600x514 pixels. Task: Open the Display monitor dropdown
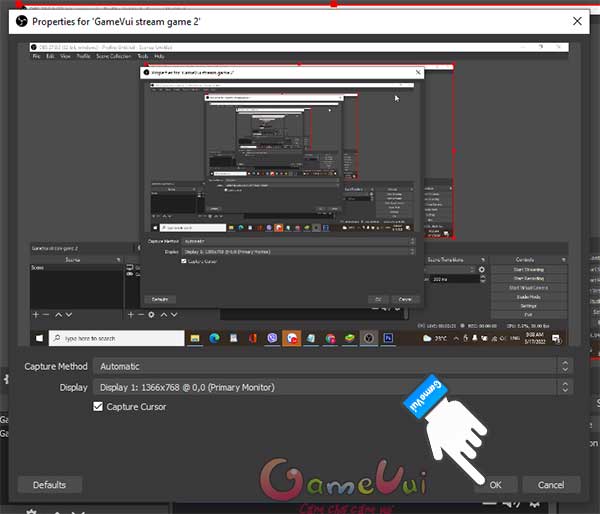point(332,387)
